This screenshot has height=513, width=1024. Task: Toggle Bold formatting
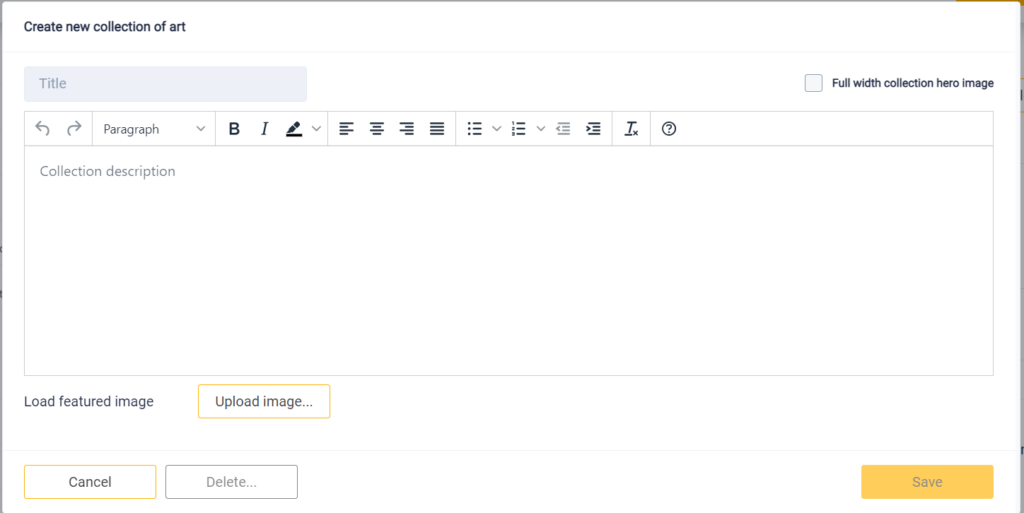[234, 129]
